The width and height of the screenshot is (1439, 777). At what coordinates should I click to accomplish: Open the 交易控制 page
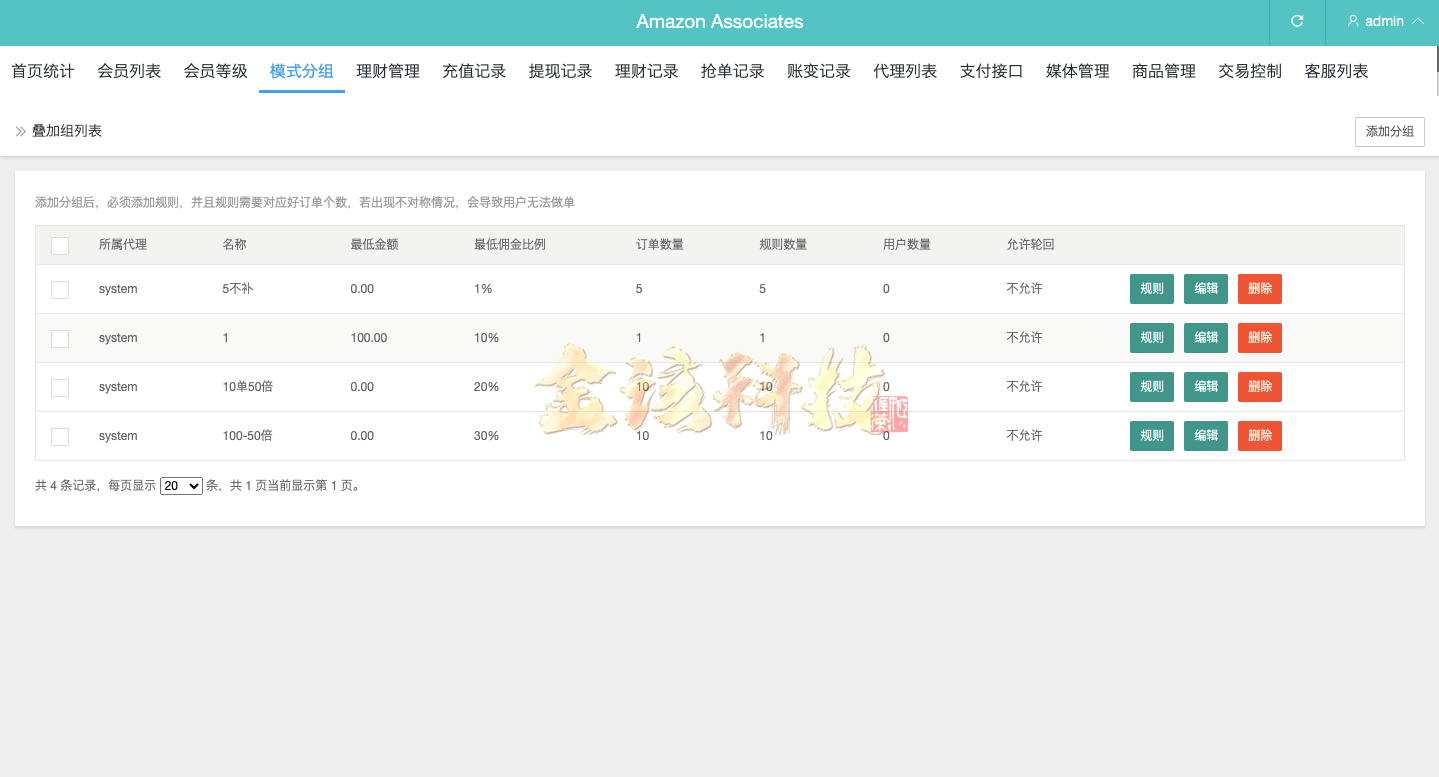1249,71
